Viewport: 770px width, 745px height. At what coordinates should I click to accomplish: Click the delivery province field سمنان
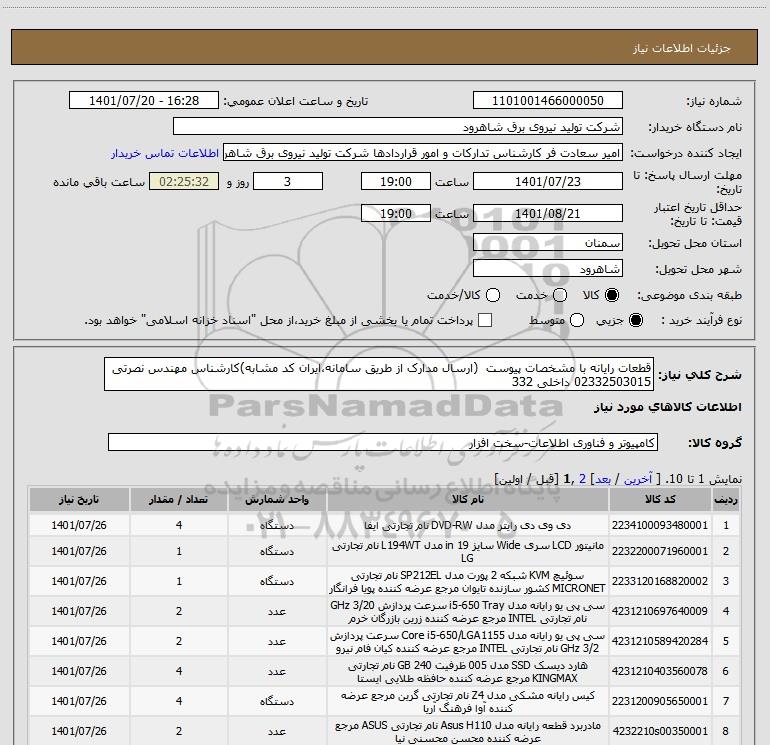(x=548, y=243)
